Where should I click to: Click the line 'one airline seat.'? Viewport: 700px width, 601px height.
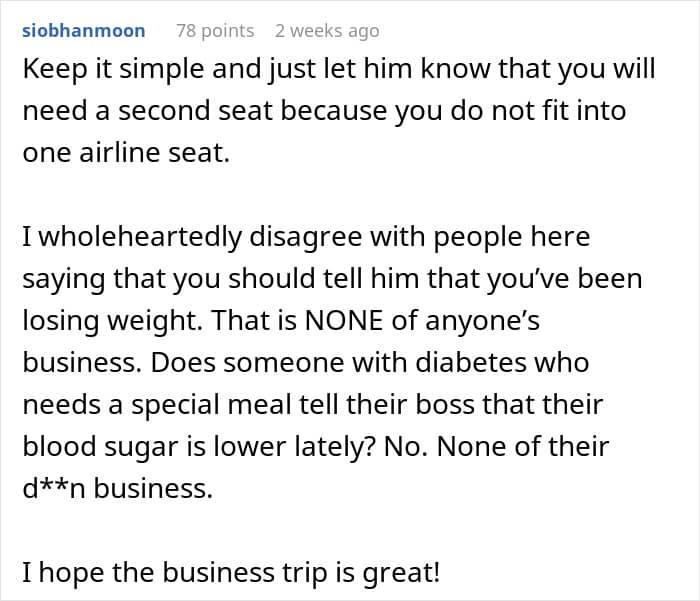(x=126, y=153)
